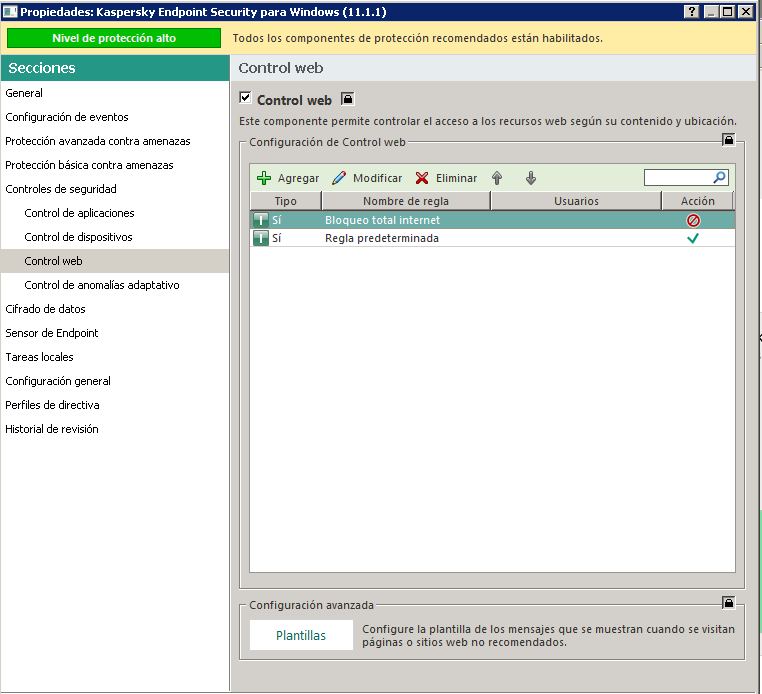Click the help question mark in title bar
This screenshot has height=694, width=762.
click(691, 12)
